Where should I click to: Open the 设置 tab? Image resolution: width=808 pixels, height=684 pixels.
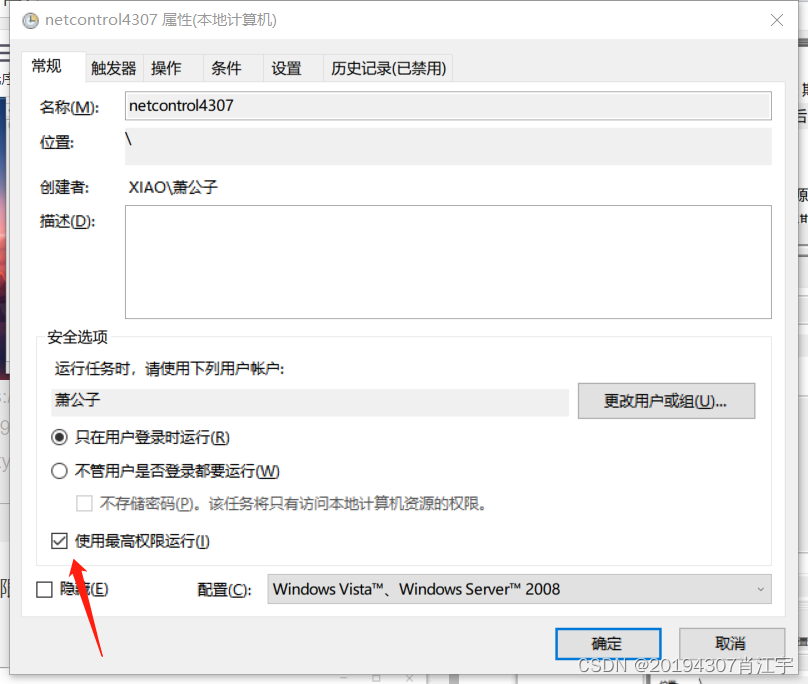(285, 67)
